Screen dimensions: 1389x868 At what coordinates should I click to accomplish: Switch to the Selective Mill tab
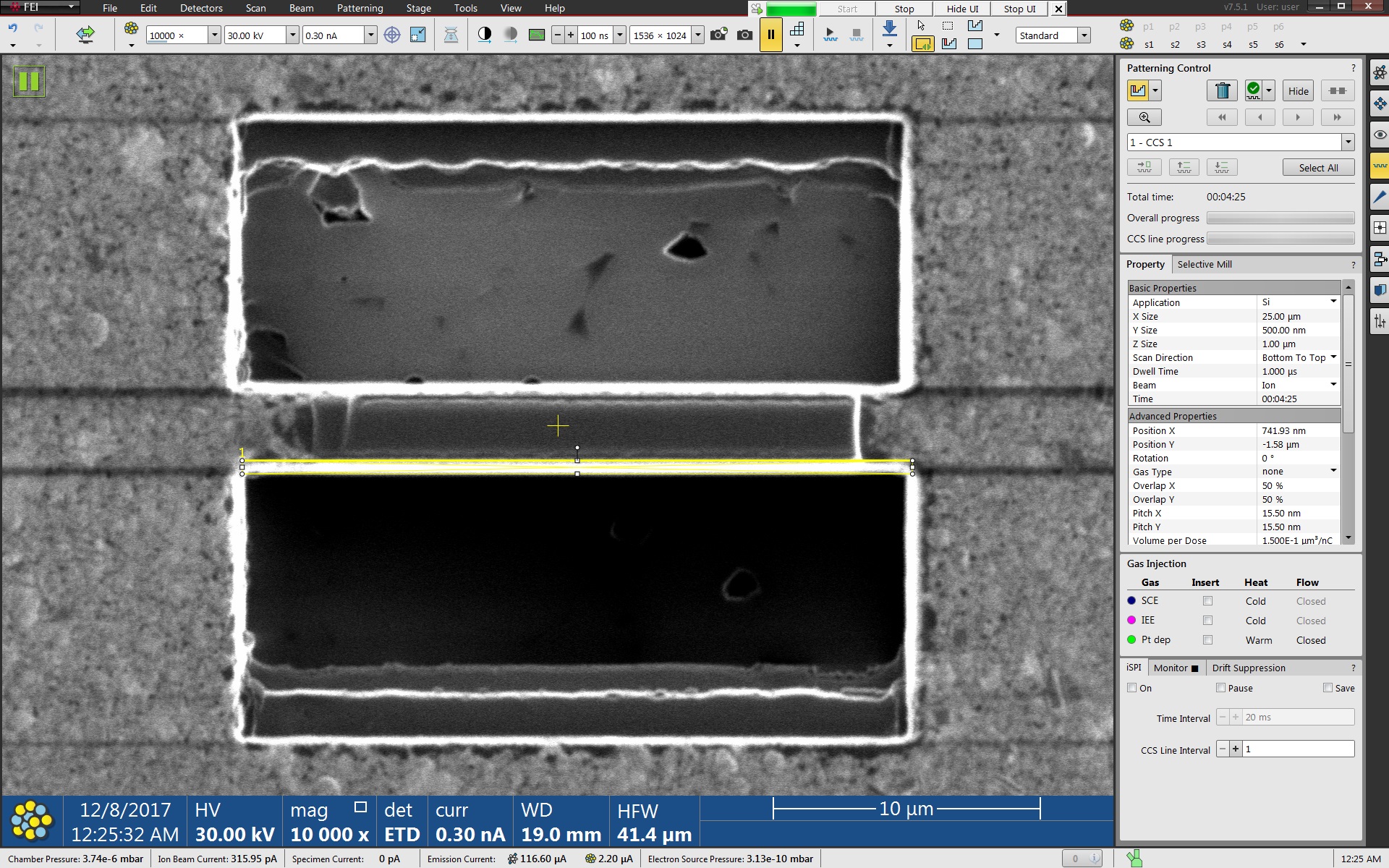point(1204,264)
